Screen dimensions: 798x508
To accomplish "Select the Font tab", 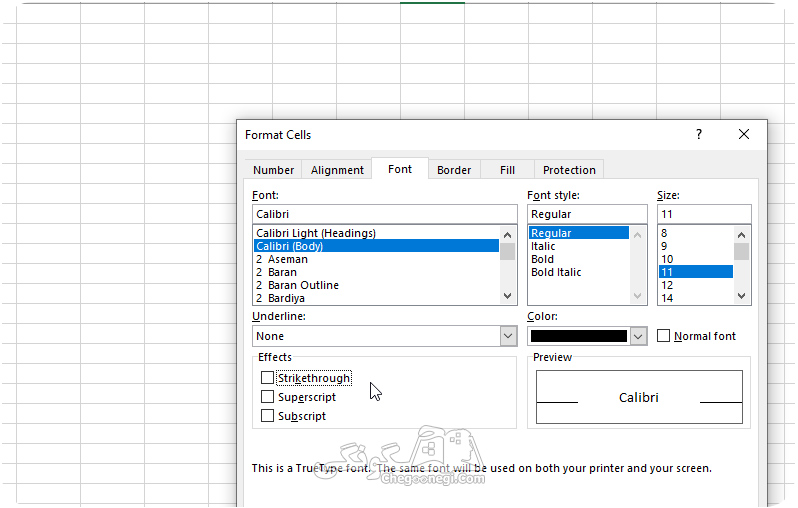I will [400, 169].
